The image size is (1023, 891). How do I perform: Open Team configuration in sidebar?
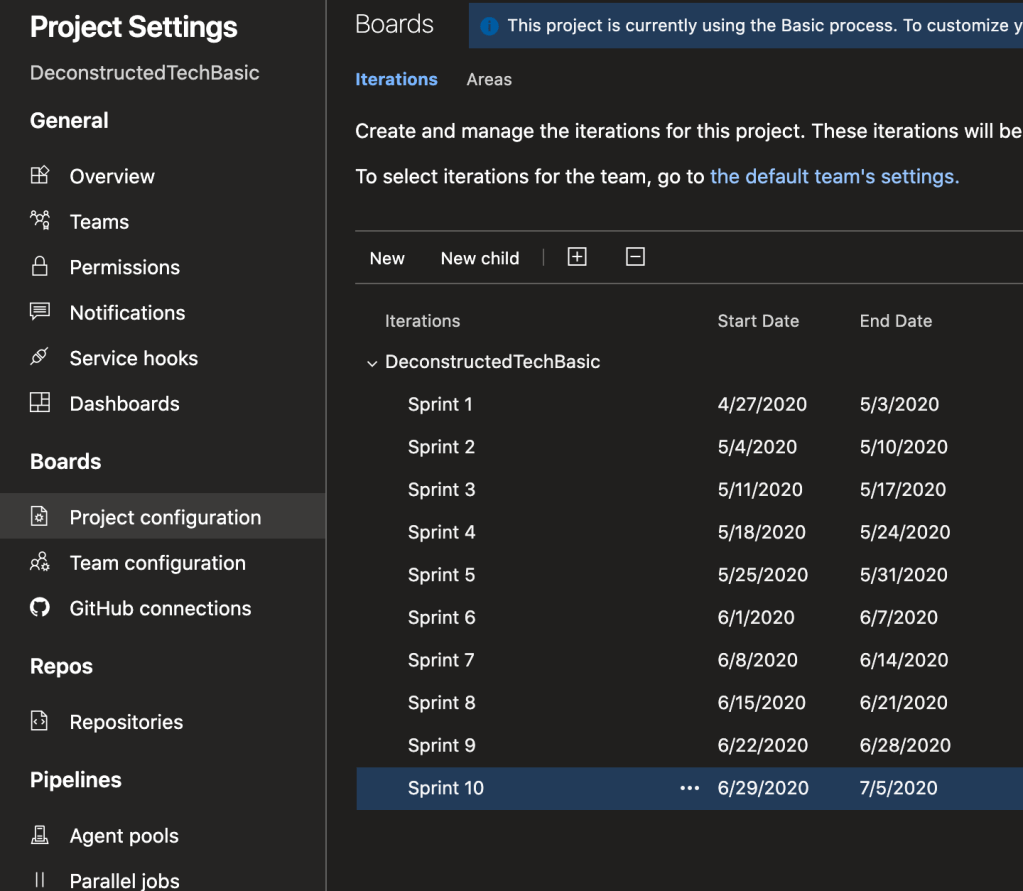click(x=157, y=563)
